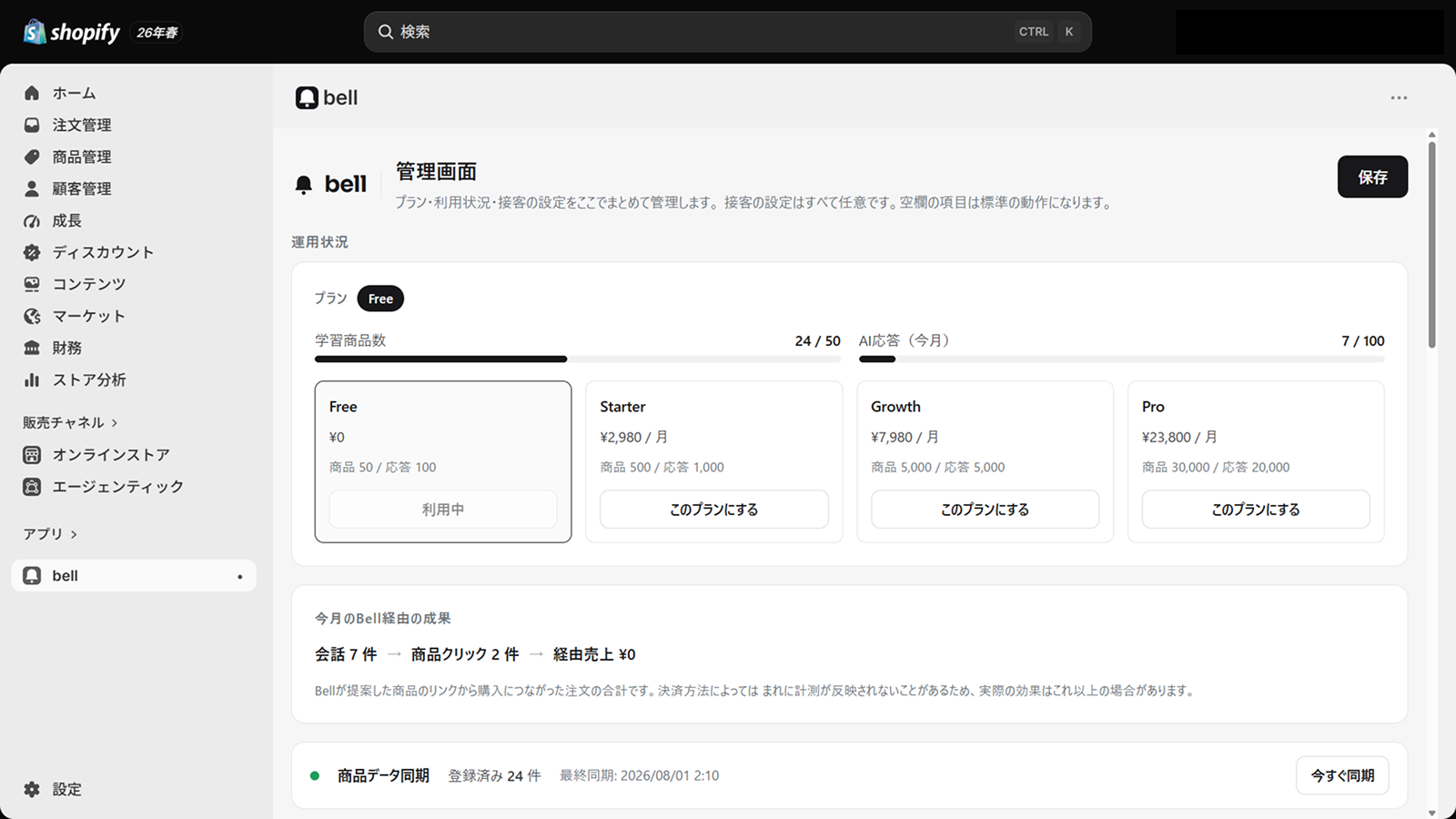The image size is (1456, 819).
Task: Click the ¥2,980 / 月 Starter price
Action: click(634, 437)
